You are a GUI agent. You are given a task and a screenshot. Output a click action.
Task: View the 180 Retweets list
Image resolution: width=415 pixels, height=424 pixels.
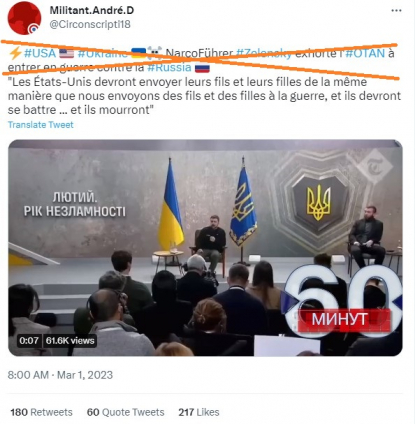point(41,412)
